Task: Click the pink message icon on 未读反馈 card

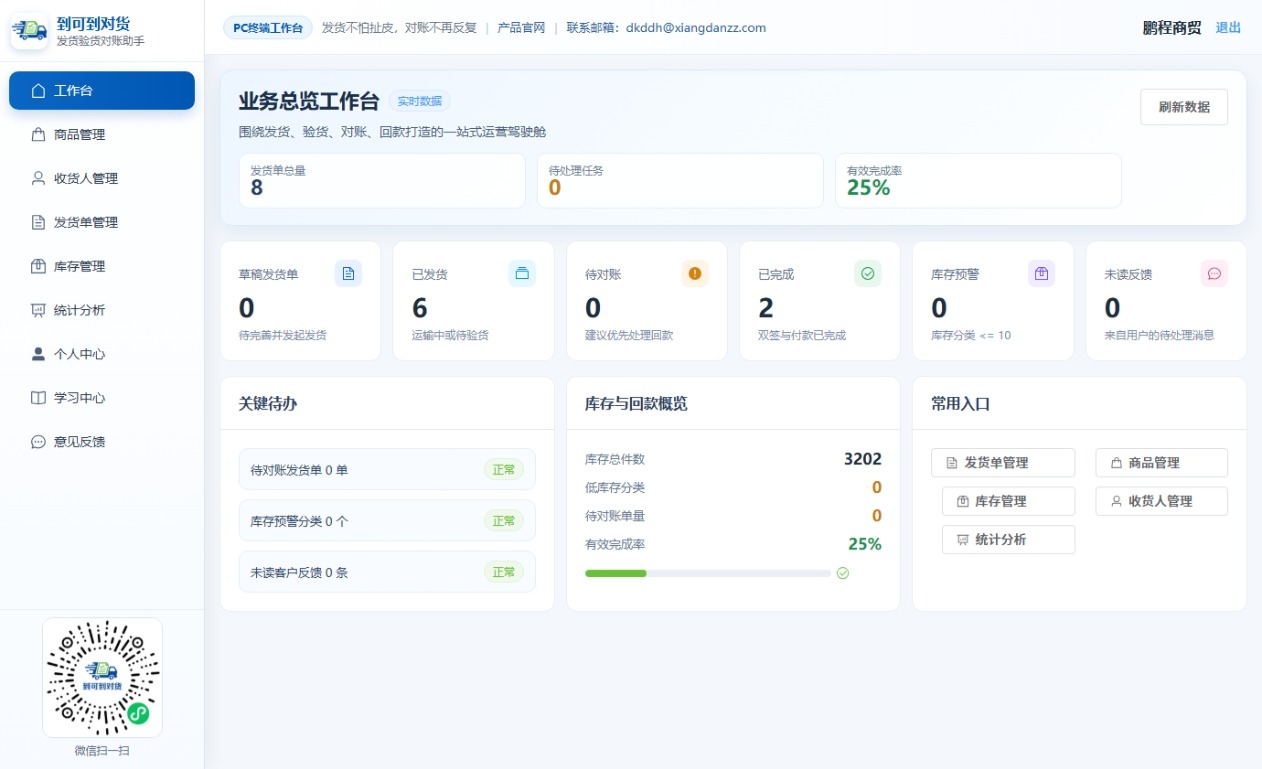Action: click(x=1214, y=274)
